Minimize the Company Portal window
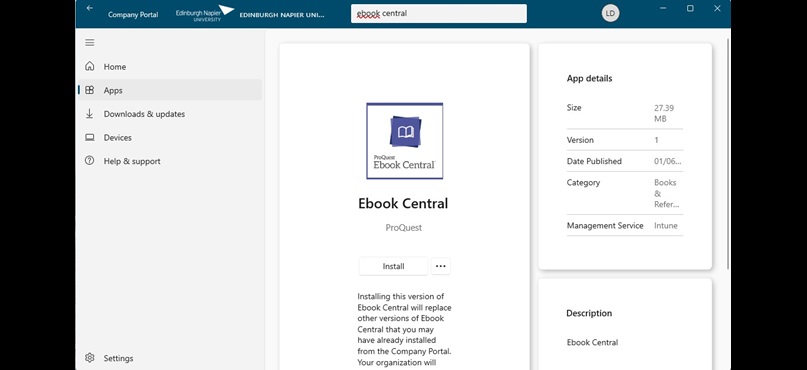This screenshot has width=807, height=370. click(x=663, y=8)
